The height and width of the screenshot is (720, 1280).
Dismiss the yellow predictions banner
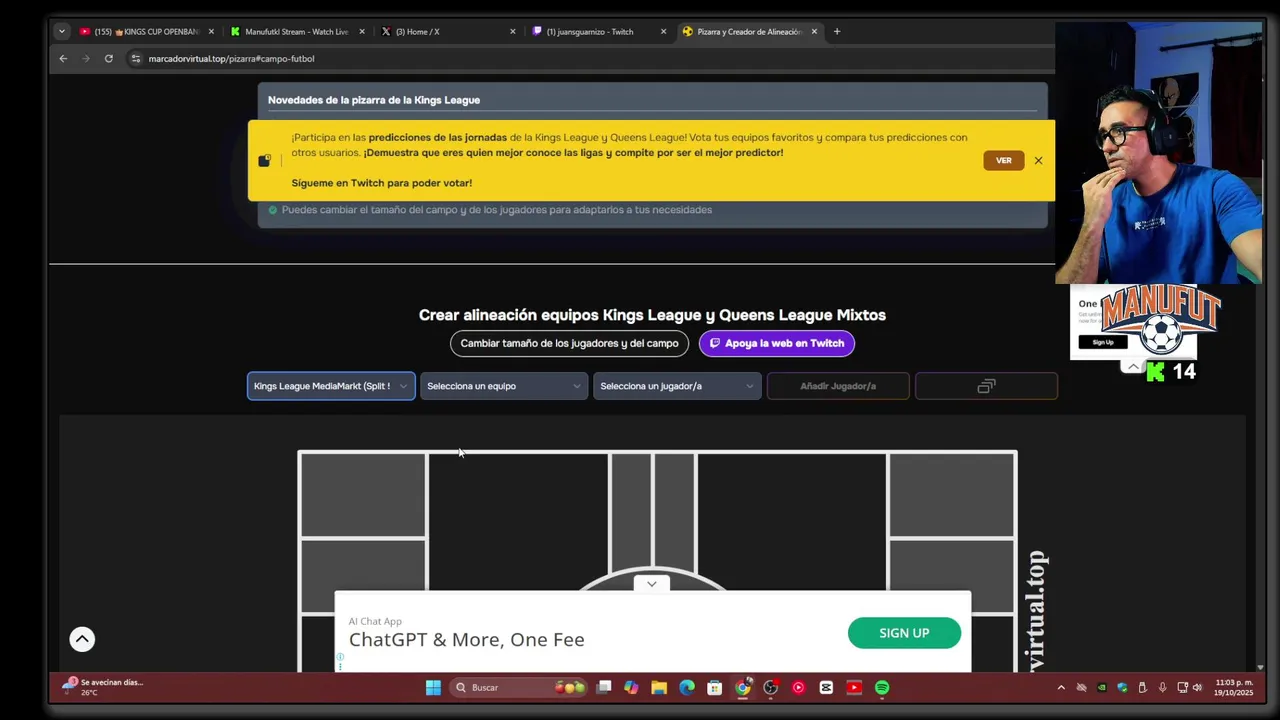1038,160
